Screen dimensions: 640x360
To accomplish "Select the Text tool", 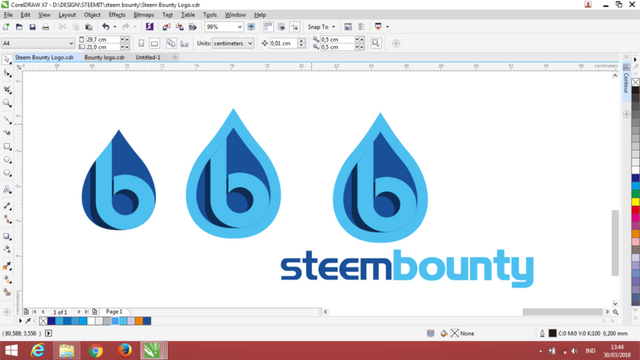I will click(7, 189).
